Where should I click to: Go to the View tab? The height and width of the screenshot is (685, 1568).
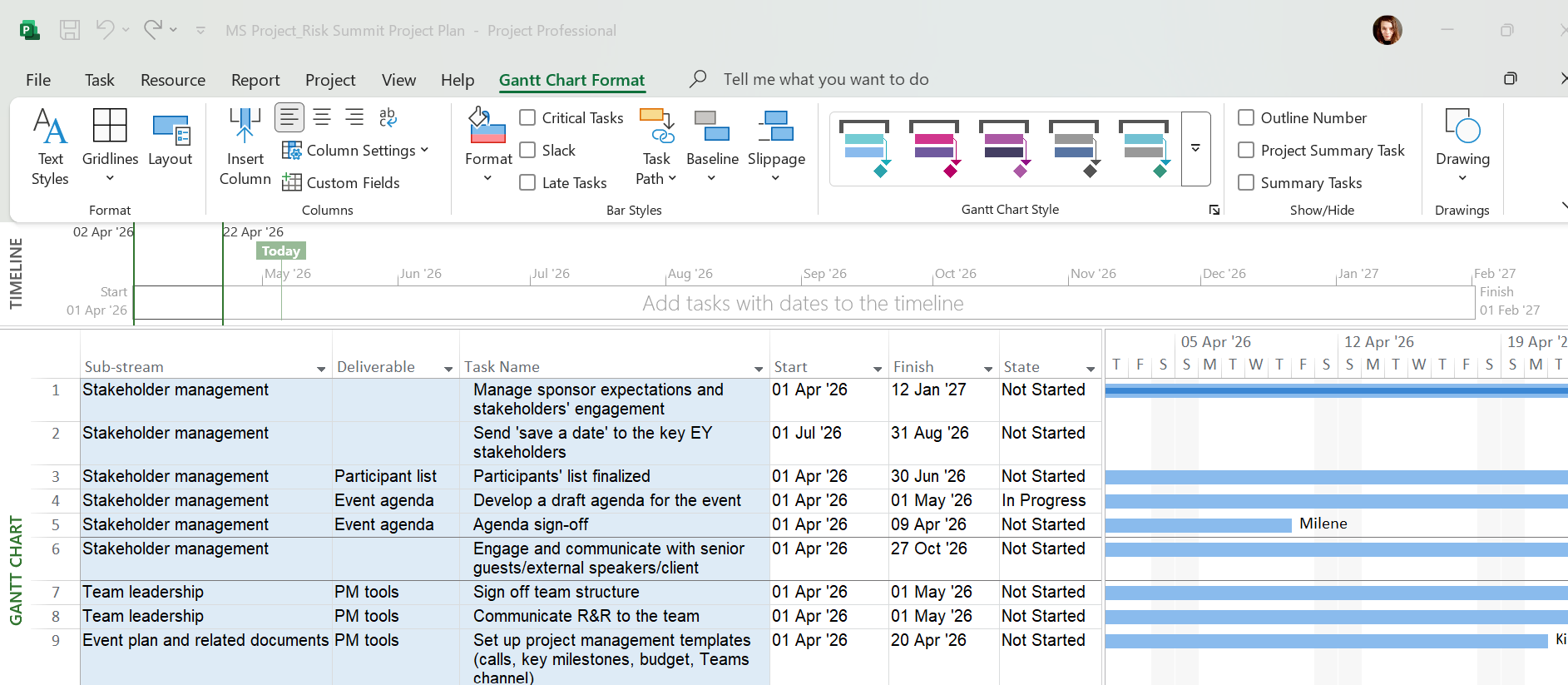pyautogui.click(x=398, y=80)
